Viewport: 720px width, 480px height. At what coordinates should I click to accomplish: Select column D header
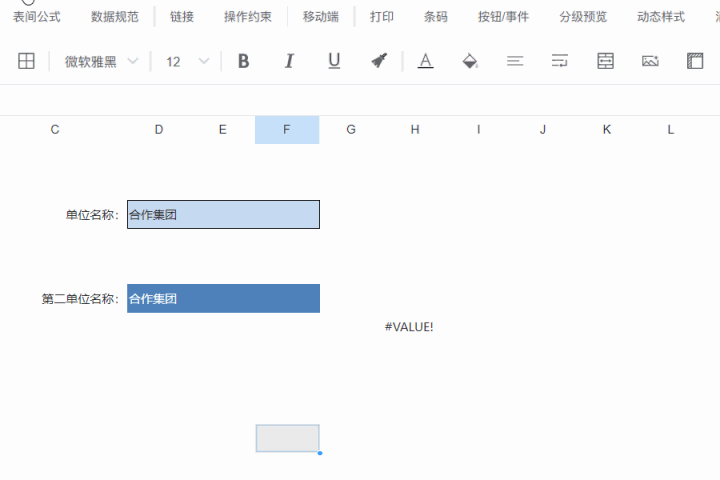coord(159,130)
